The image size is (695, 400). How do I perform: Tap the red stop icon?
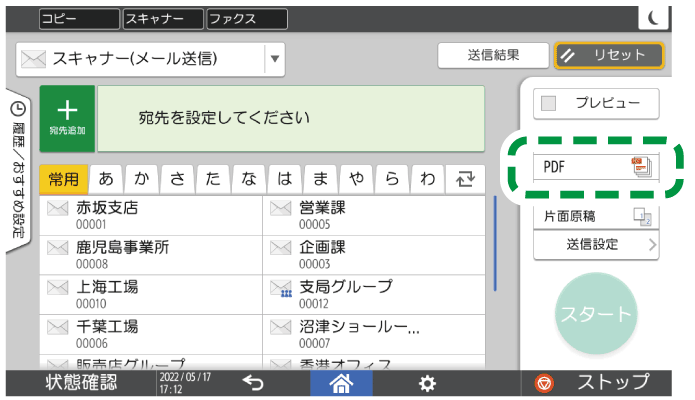click(544, 384)
